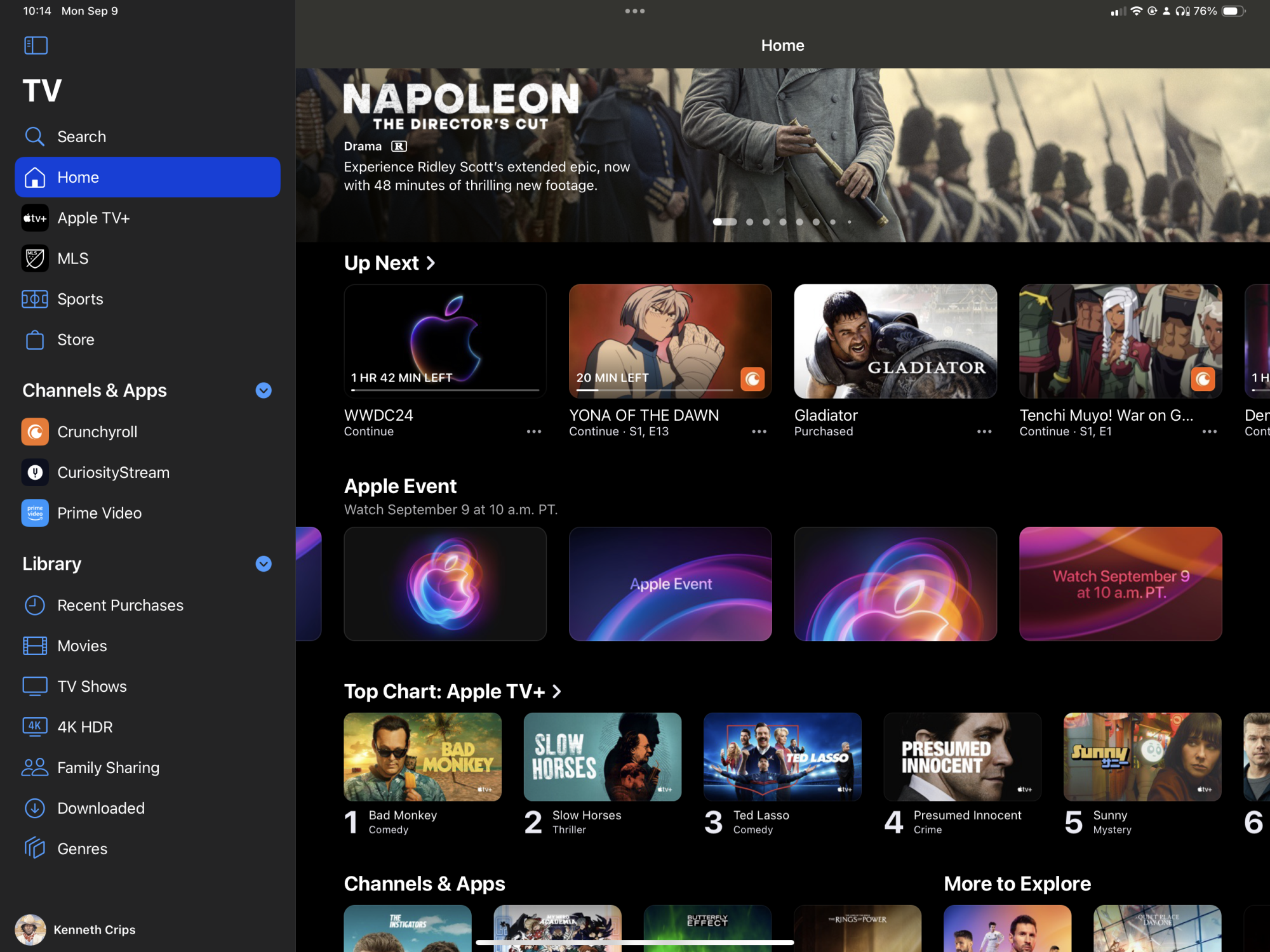Collapse the Library section
Image resolution: width=1270 pixels, height=952 pixels.
264,564
